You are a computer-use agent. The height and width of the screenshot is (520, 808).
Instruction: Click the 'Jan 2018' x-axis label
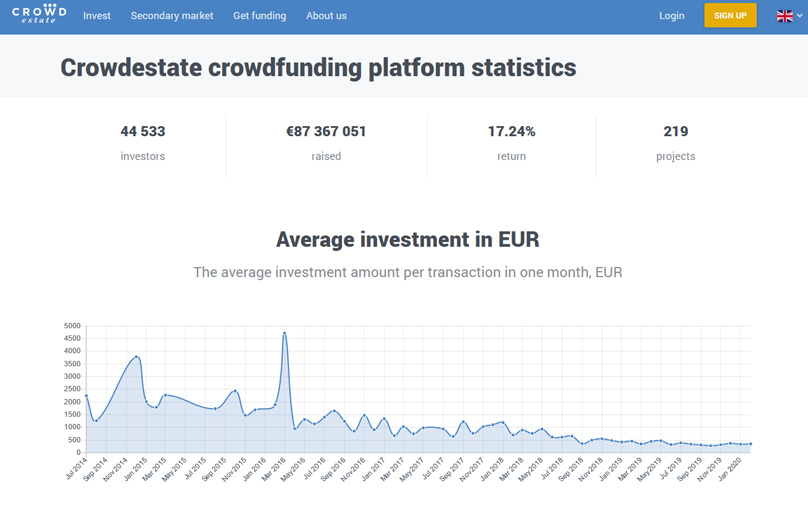pos(493,469)
